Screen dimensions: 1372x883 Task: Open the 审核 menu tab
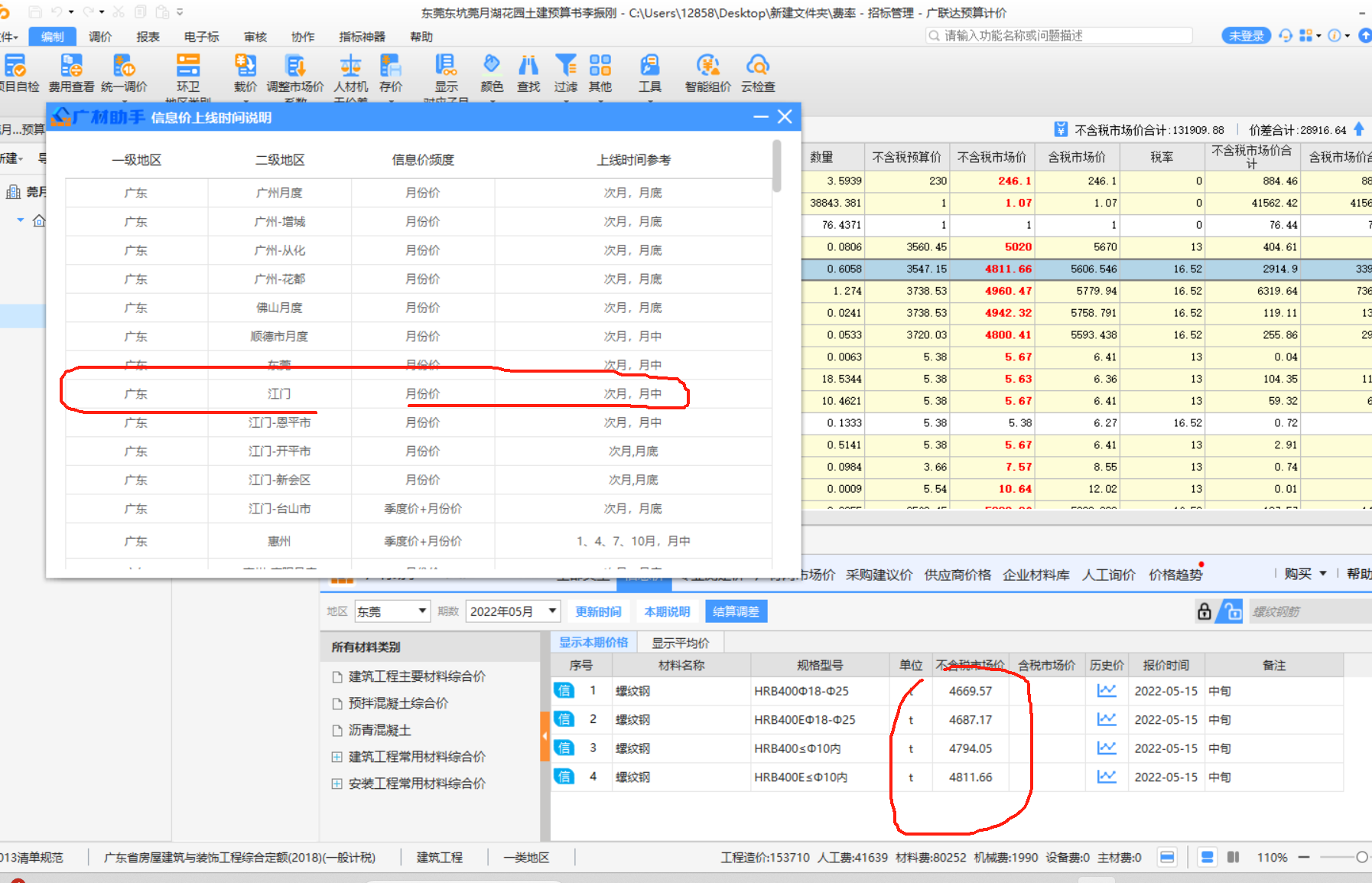pyautogui.click(x=255, y=37)
